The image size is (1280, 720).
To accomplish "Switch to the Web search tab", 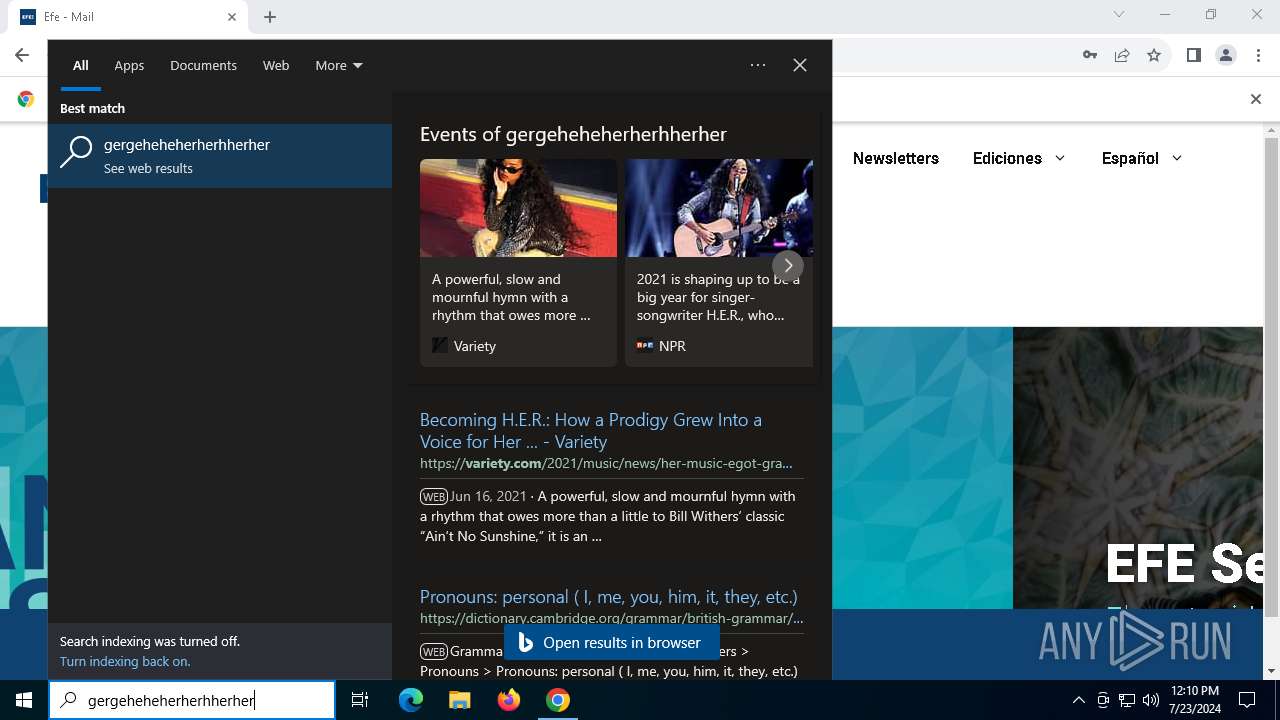I will point(276,65).
